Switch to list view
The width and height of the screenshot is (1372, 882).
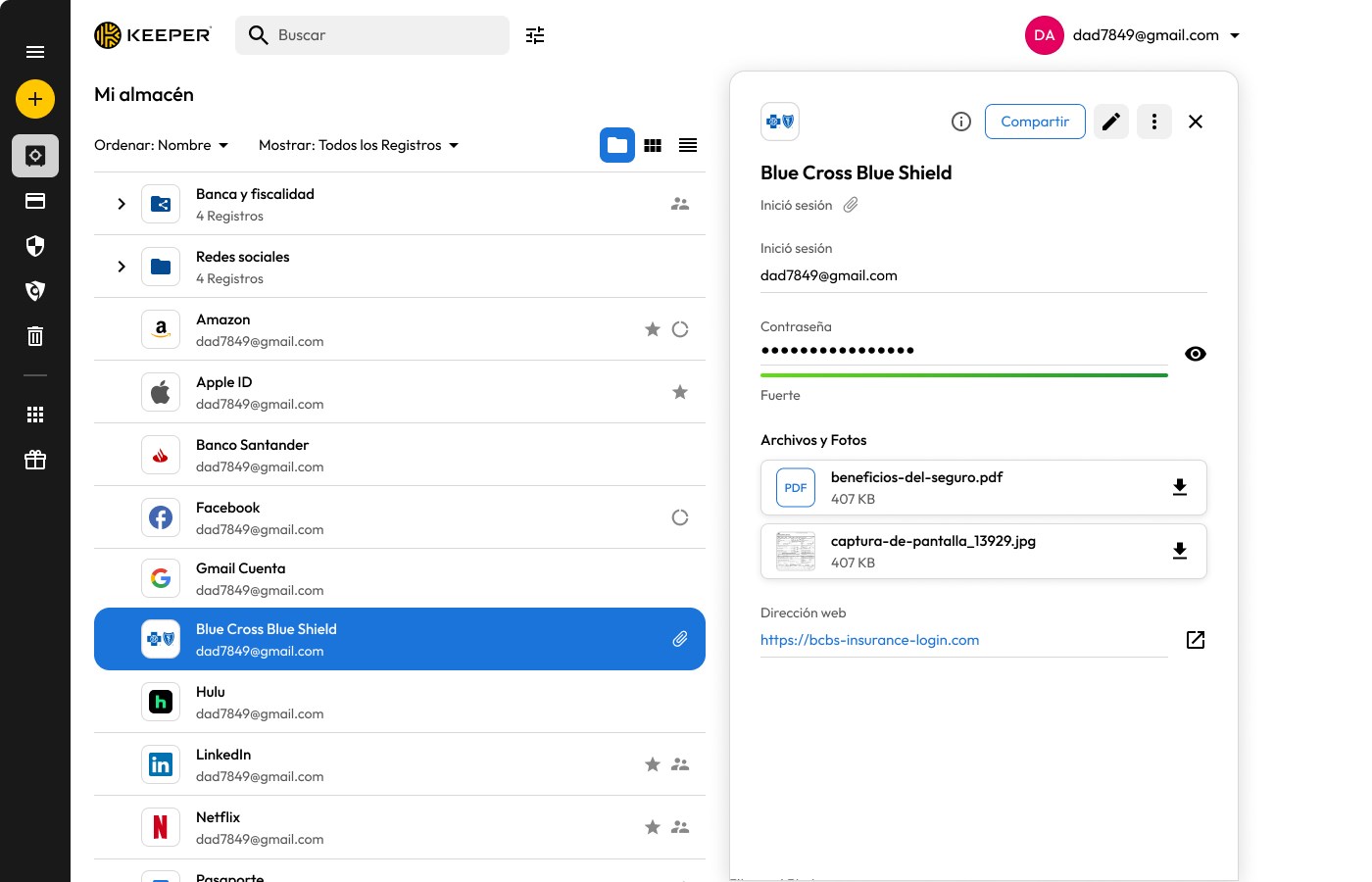[x=688, y=145]
